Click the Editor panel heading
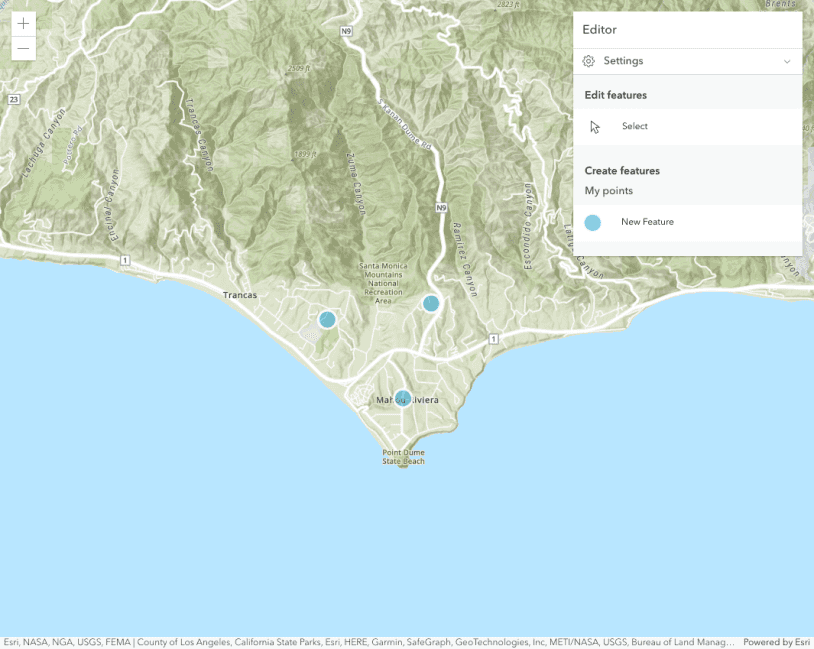This screenshot has width=814, height=649. [600, 30]
